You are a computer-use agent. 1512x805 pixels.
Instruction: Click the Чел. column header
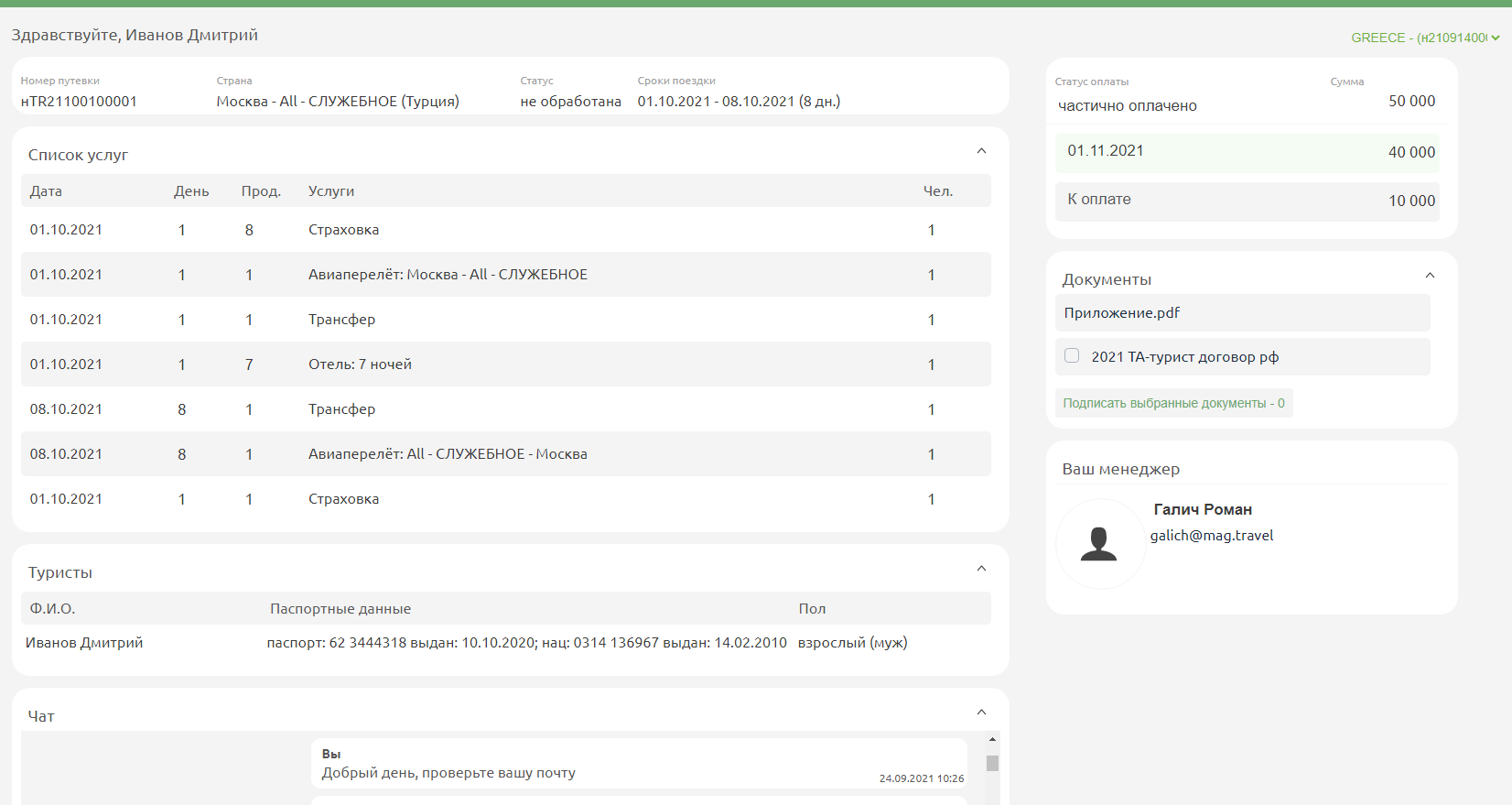coord(938,191)
